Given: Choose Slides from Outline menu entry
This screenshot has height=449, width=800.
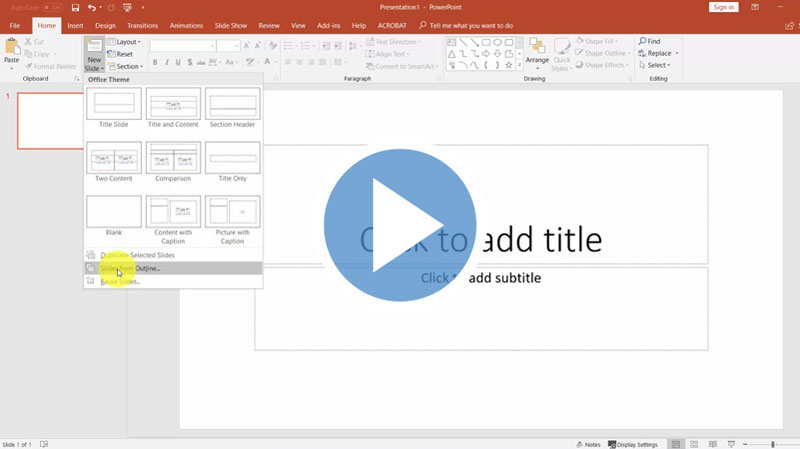Looking at the screenshot, I should (130, 268).
